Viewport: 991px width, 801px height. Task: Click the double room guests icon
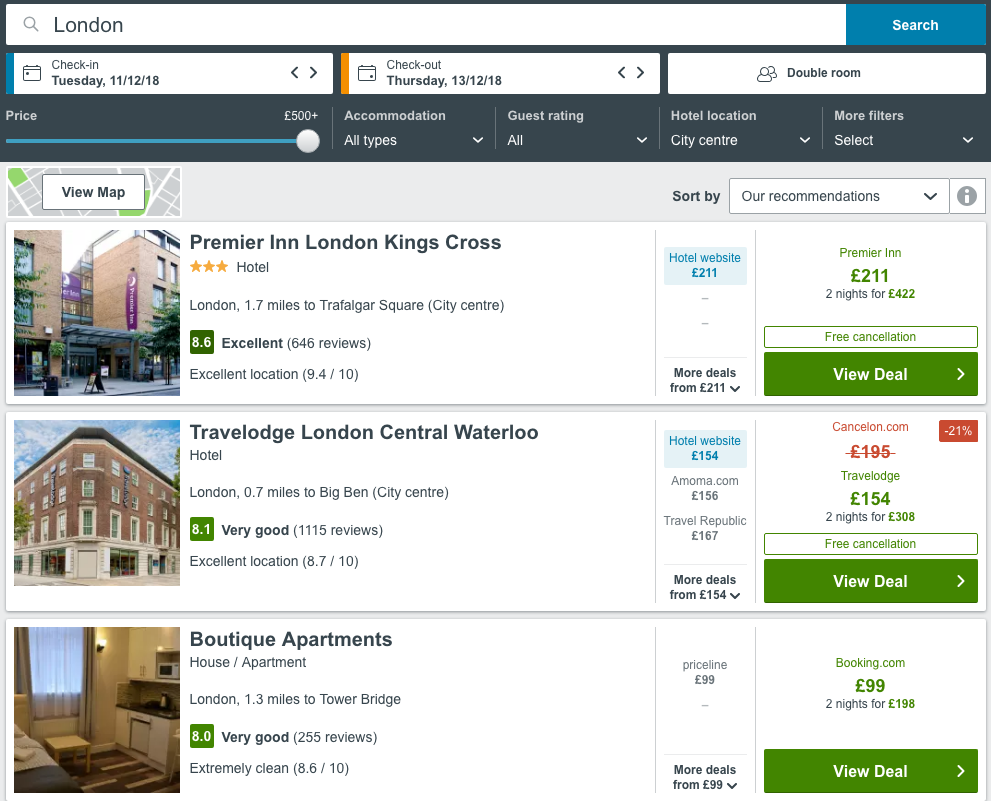click(x=766, y=72)
